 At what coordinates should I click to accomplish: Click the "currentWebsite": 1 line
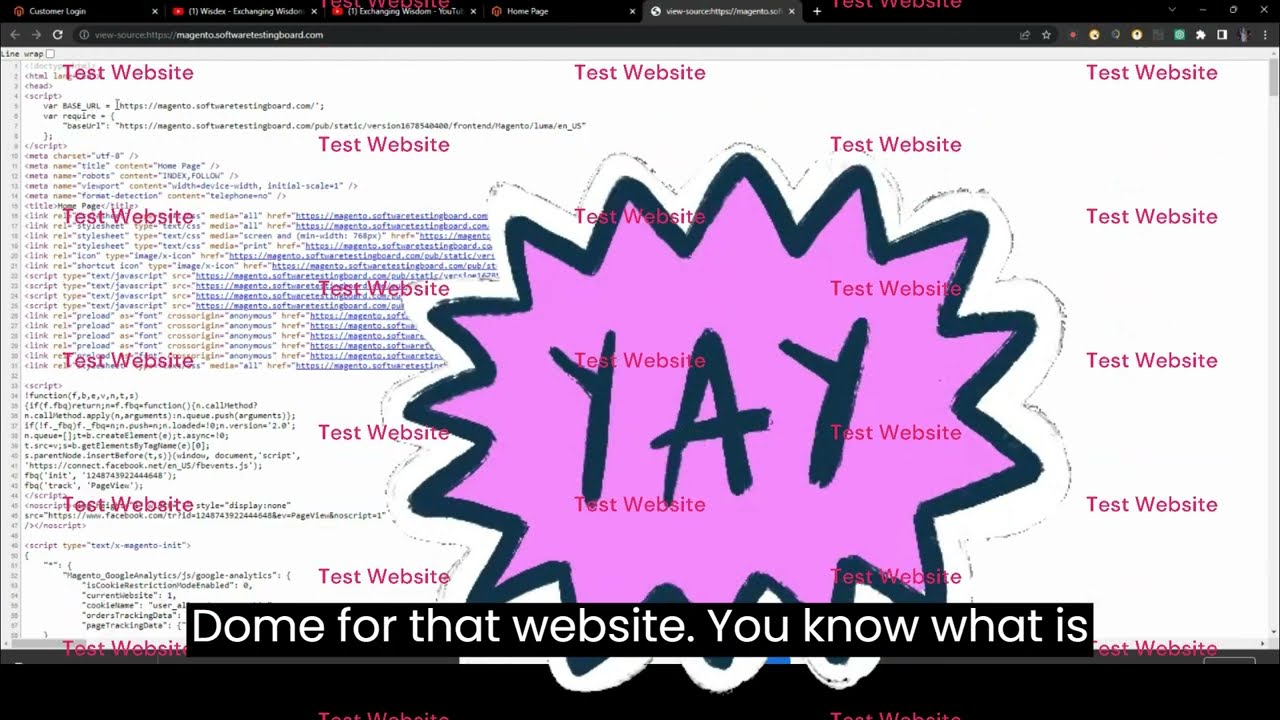point(128,596)
